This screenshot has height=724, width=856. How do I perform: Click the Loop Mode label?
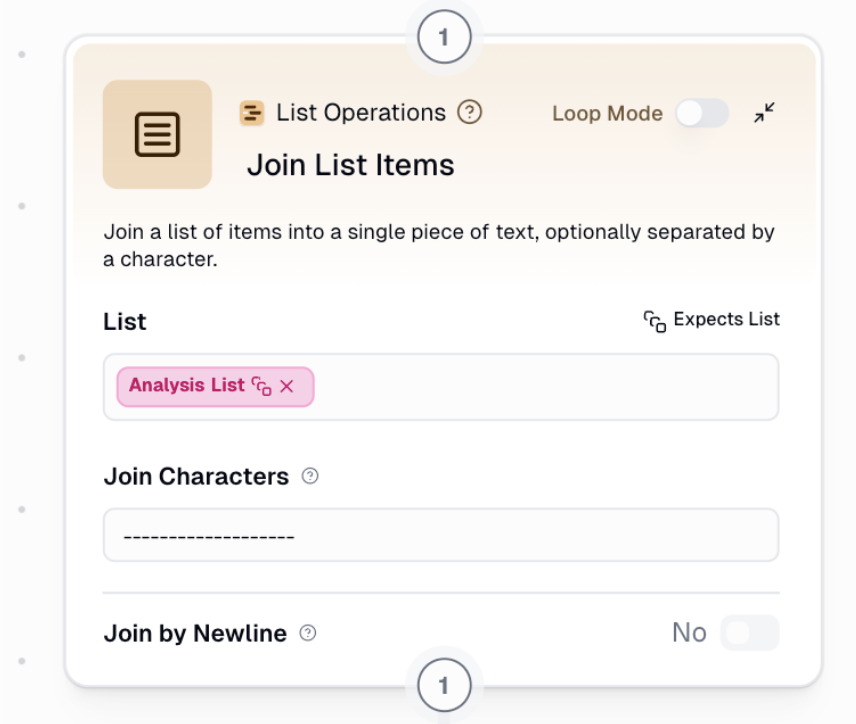pyautogui.click(x=607, y=114)
